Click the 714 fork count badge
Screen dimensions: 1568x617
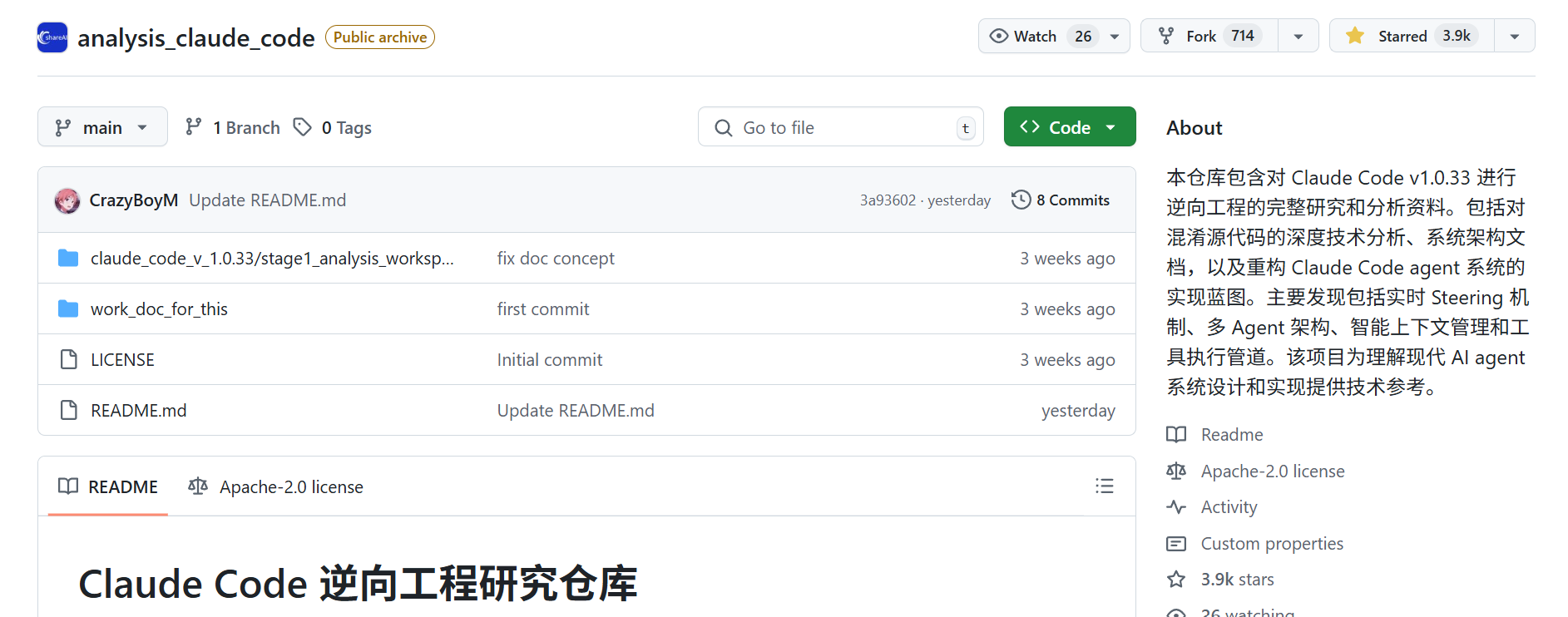(x=1243, y=36)
